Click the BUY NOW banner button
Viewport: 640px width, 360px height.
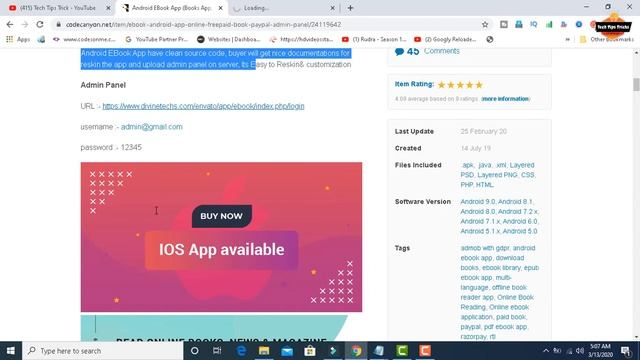222,216
